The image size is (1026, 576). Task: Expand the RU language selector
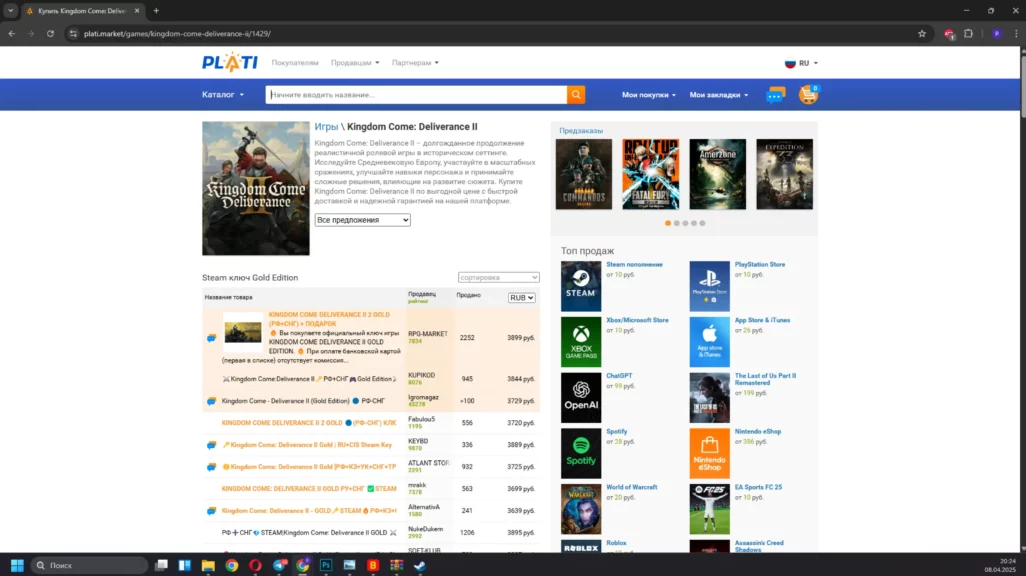click(802, 63)
